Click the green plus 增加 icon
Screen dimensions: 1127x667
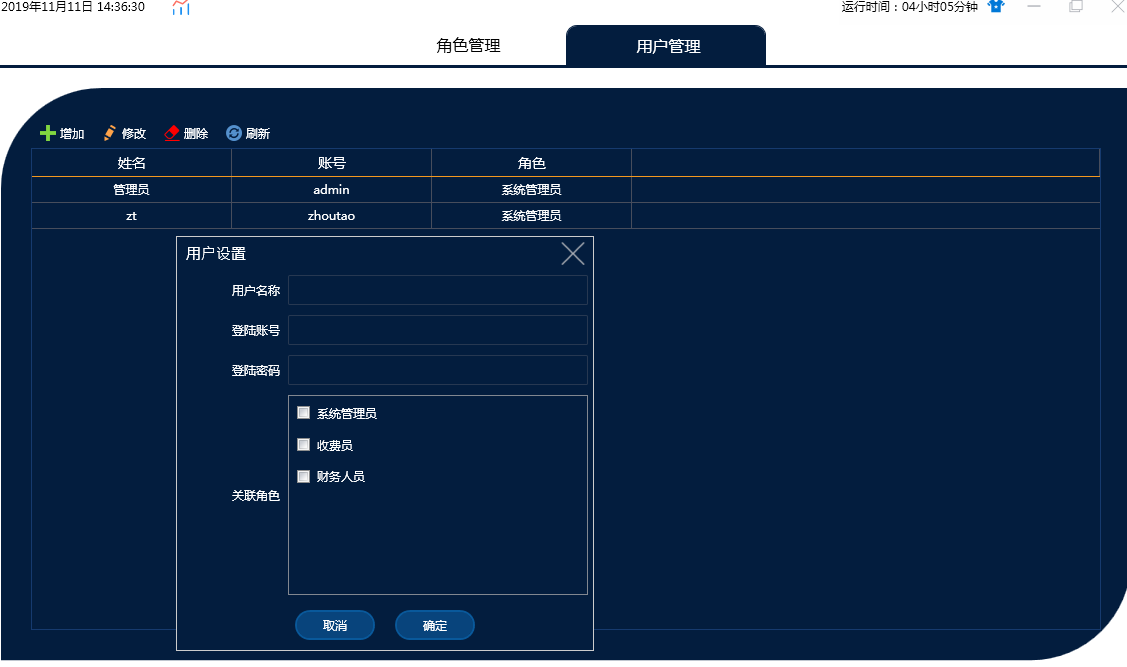click(47, 133)
